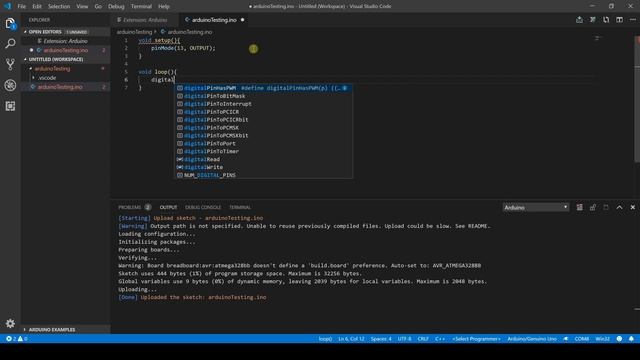This screenshot has height=360, width=640.
Task: Click the unsaved dot on arduinoTesting.ino tab
Action: tap(242, 20)
